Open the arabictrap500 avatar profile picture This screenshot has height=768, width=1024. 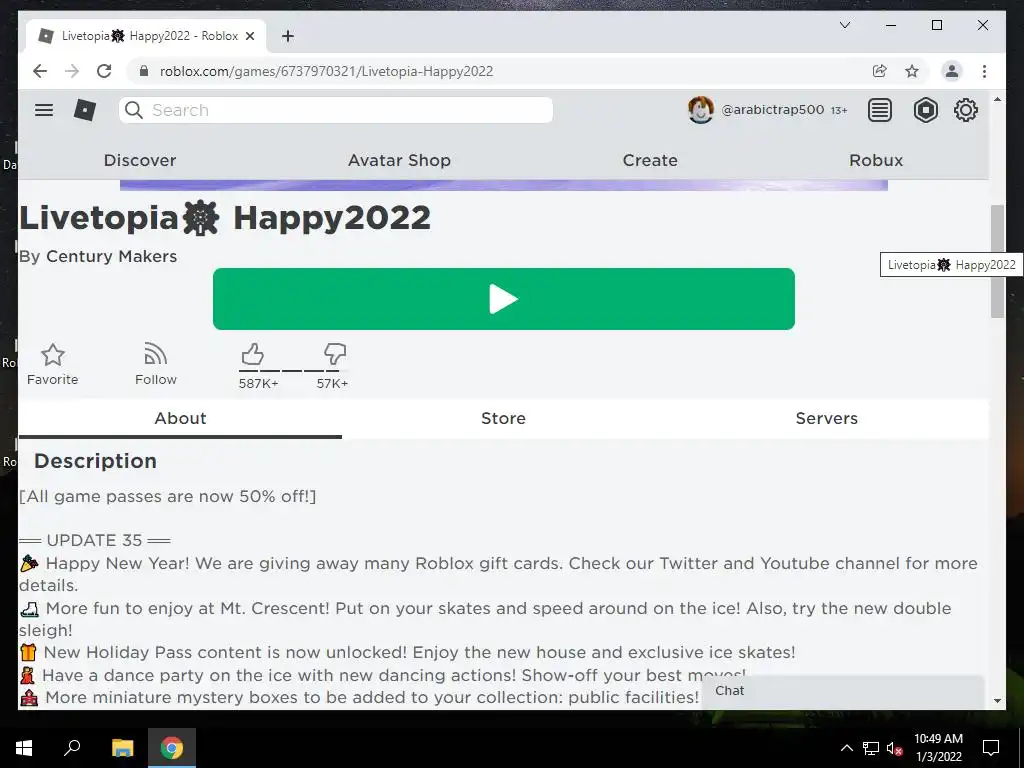click(701, 110)
